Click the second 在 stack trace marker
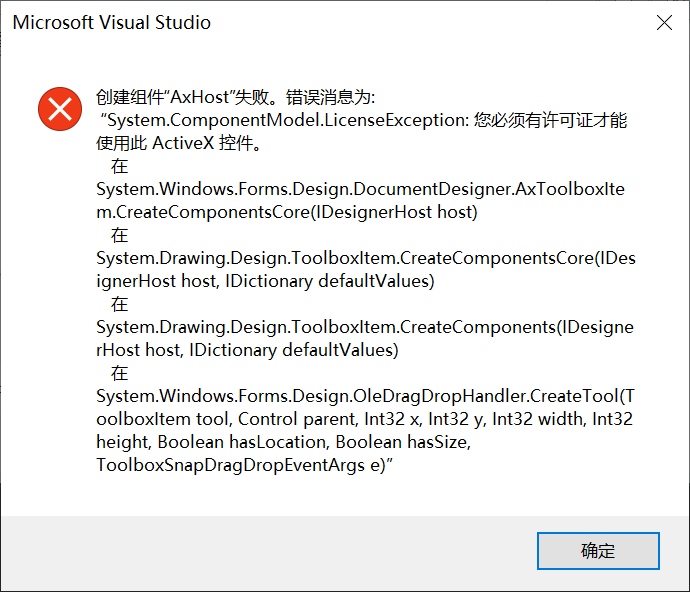This screenshot has width=690, height=592. click(119, 235)
